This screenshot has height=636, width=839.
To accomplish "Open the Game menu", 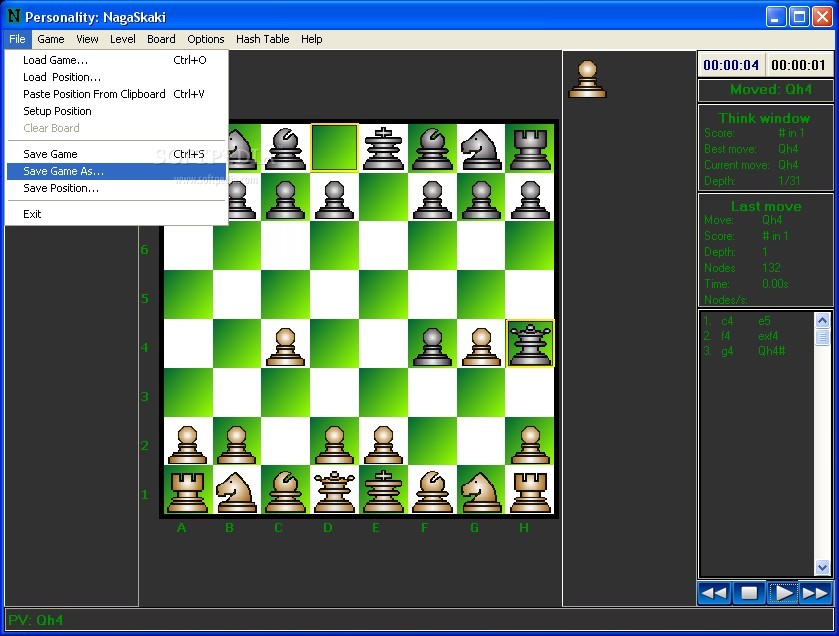I will [x=51, y=39].
